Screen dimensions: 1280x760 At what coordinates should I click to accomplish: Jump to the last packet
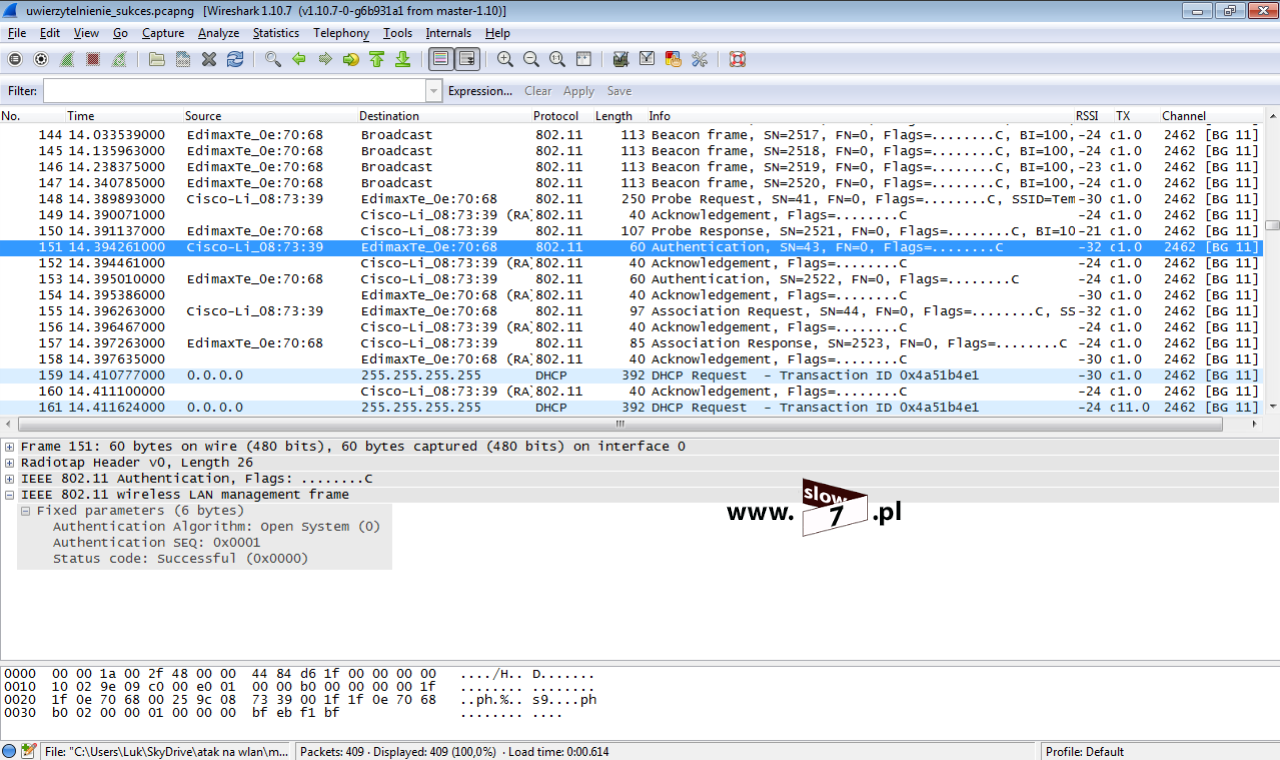pyautogui.click(x=403, y=59)
